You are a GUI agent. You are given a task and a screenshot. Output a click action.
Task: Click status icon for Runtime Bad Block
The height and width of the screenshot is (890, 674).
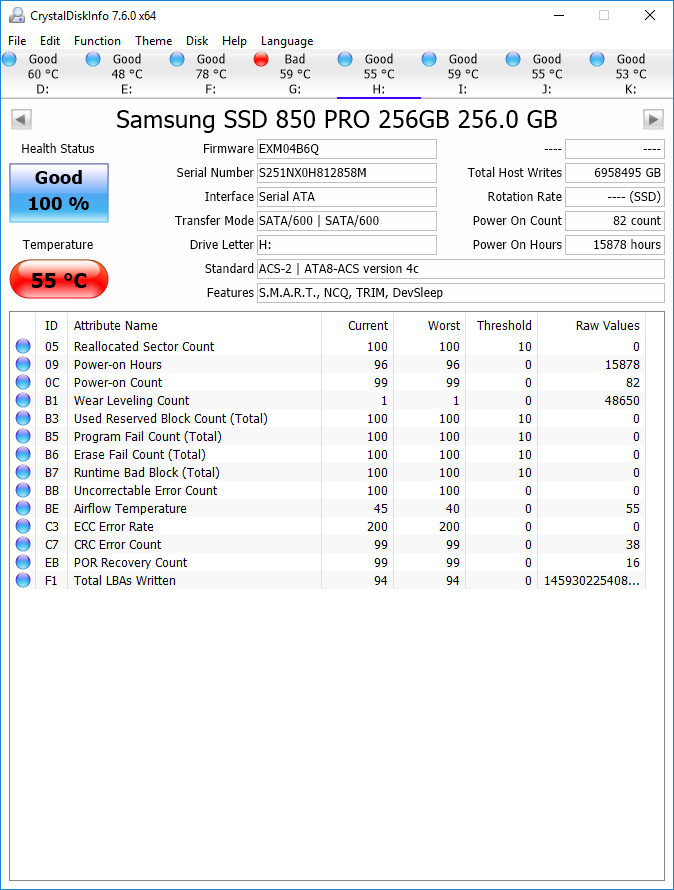click(23, 472)
